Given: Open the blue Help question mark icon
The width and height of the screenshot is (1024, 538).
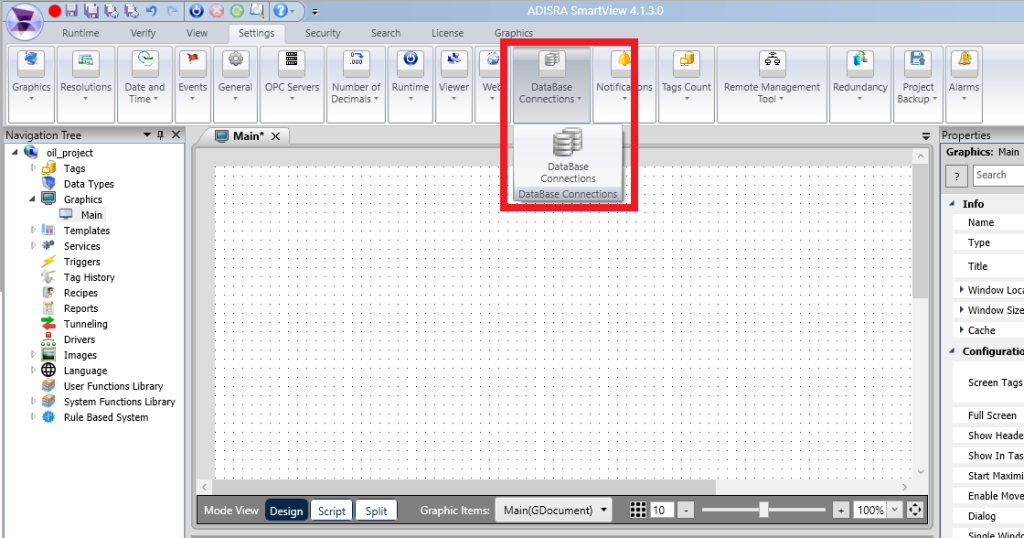Looking at the screenshot, I should point(280,10).
